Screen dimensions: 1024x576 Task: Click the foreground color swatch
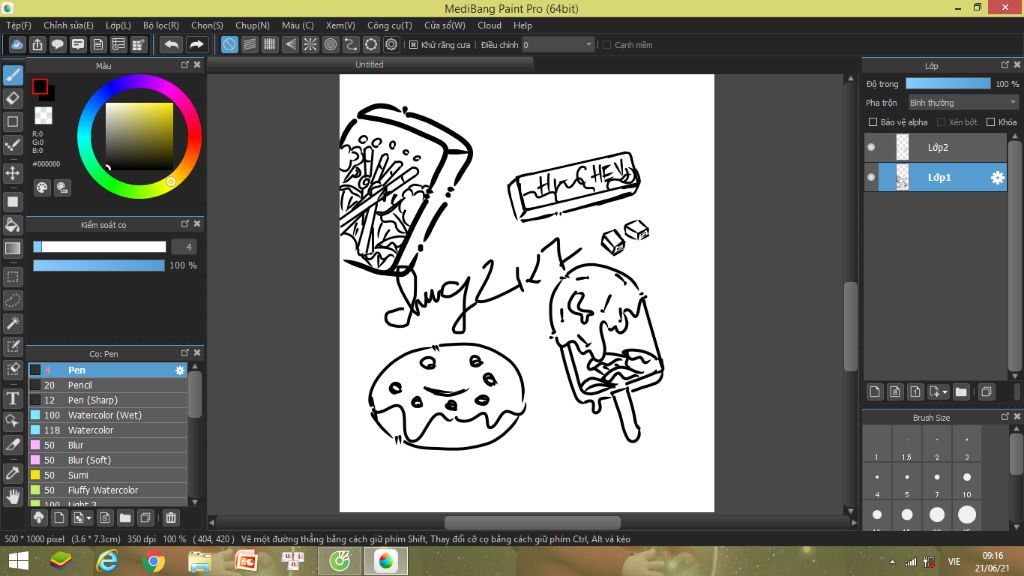coord(40,86)
